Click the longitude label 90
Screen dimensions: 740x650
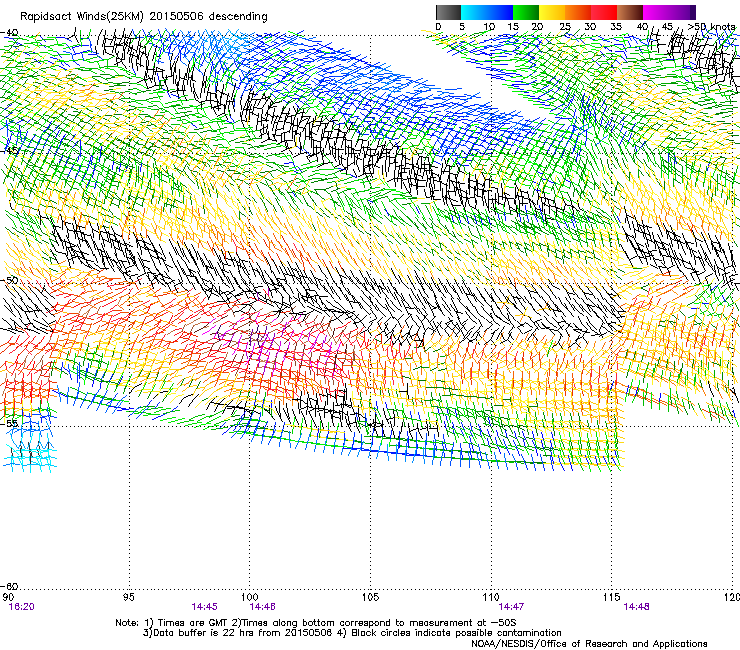click(8, 597)
